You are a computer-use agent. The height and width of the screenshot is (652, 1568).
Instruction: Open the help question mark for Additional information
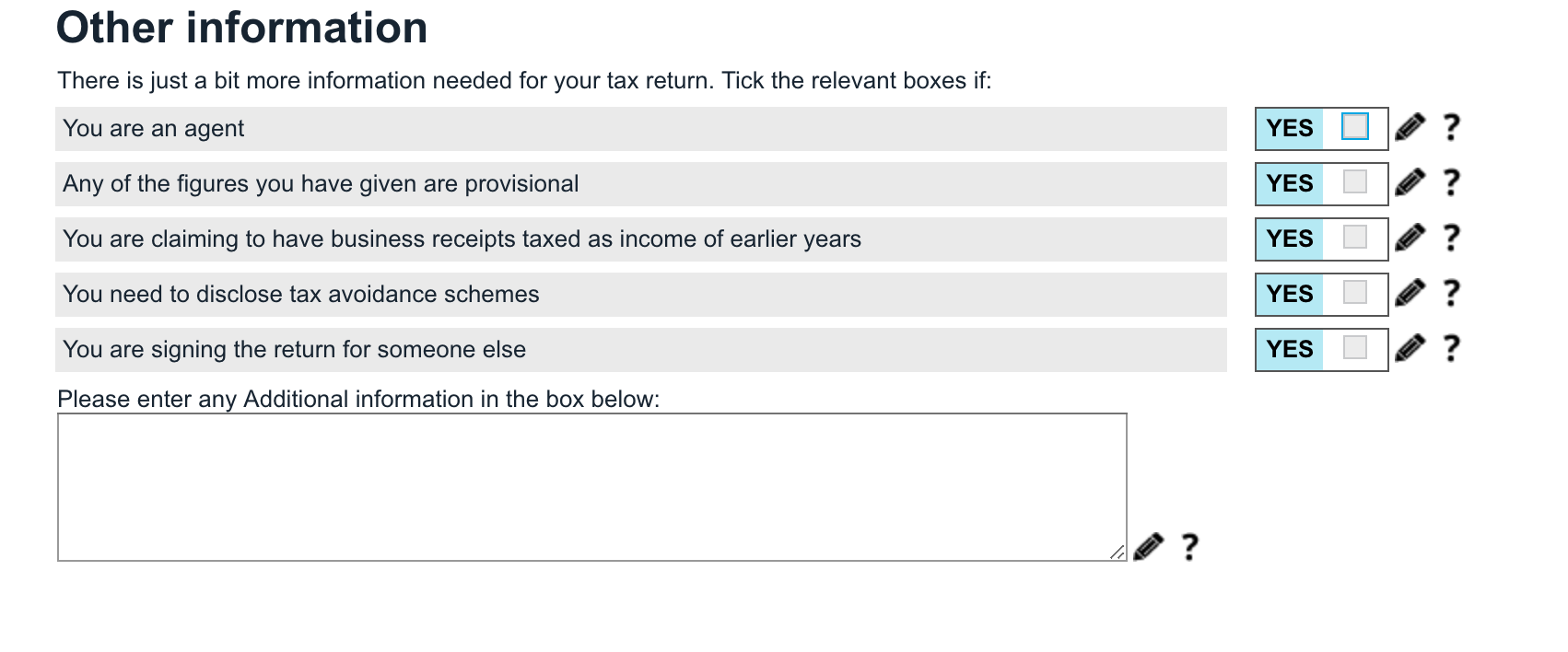point(1190,547)
